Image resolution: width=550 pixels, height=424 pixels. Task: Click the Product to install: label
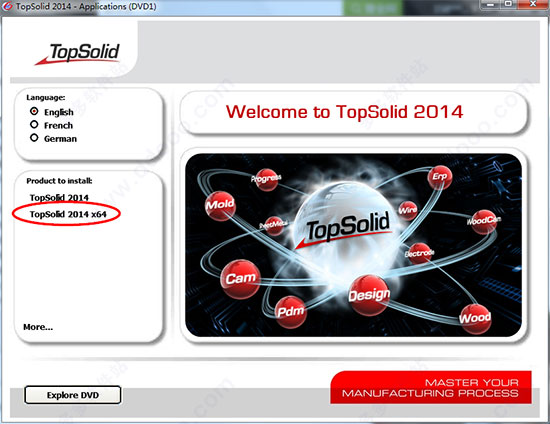pos(59,181)
